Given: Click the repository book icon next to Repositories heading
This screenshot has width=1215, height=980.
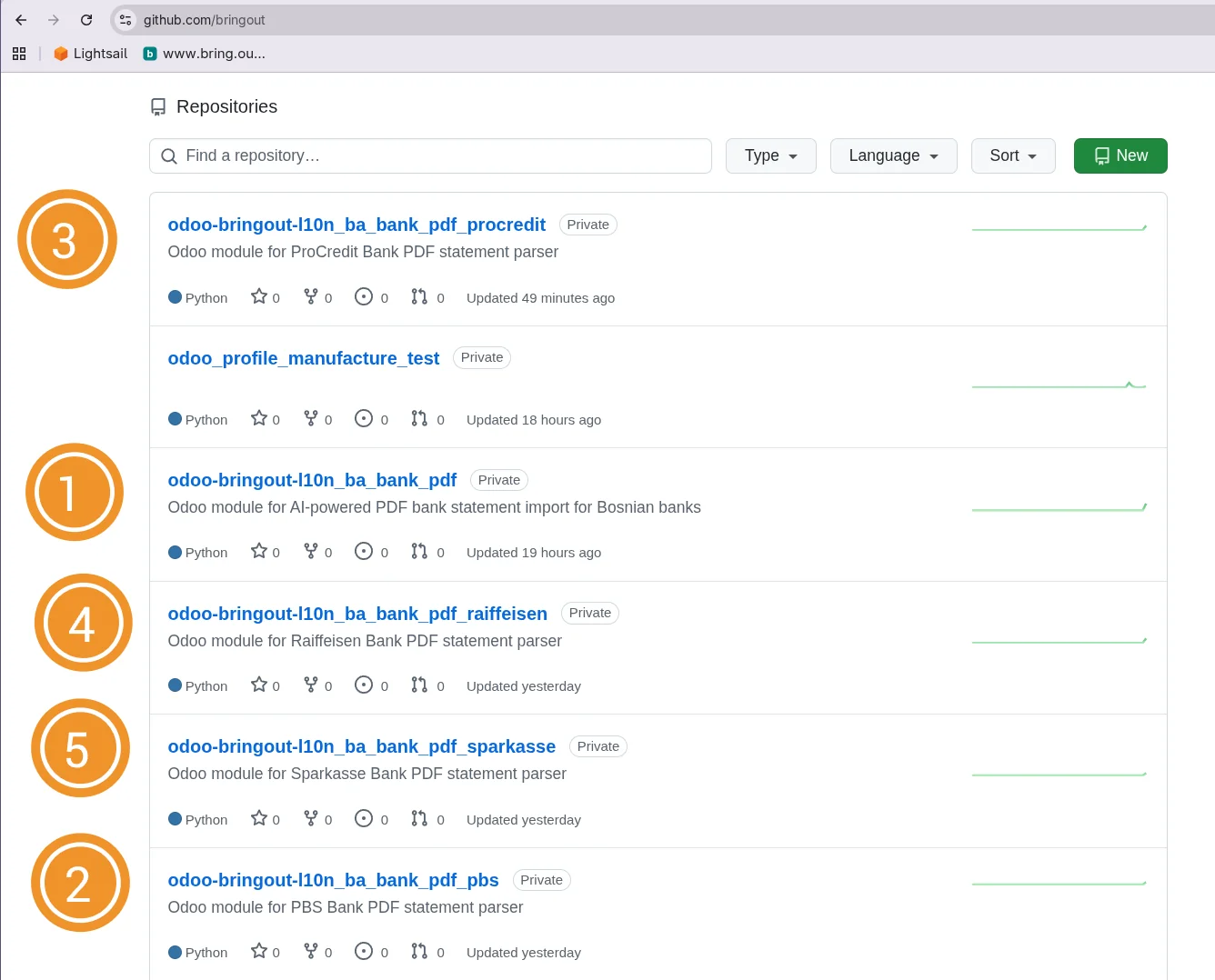Looking at the screenshot, I should point(158,106).
